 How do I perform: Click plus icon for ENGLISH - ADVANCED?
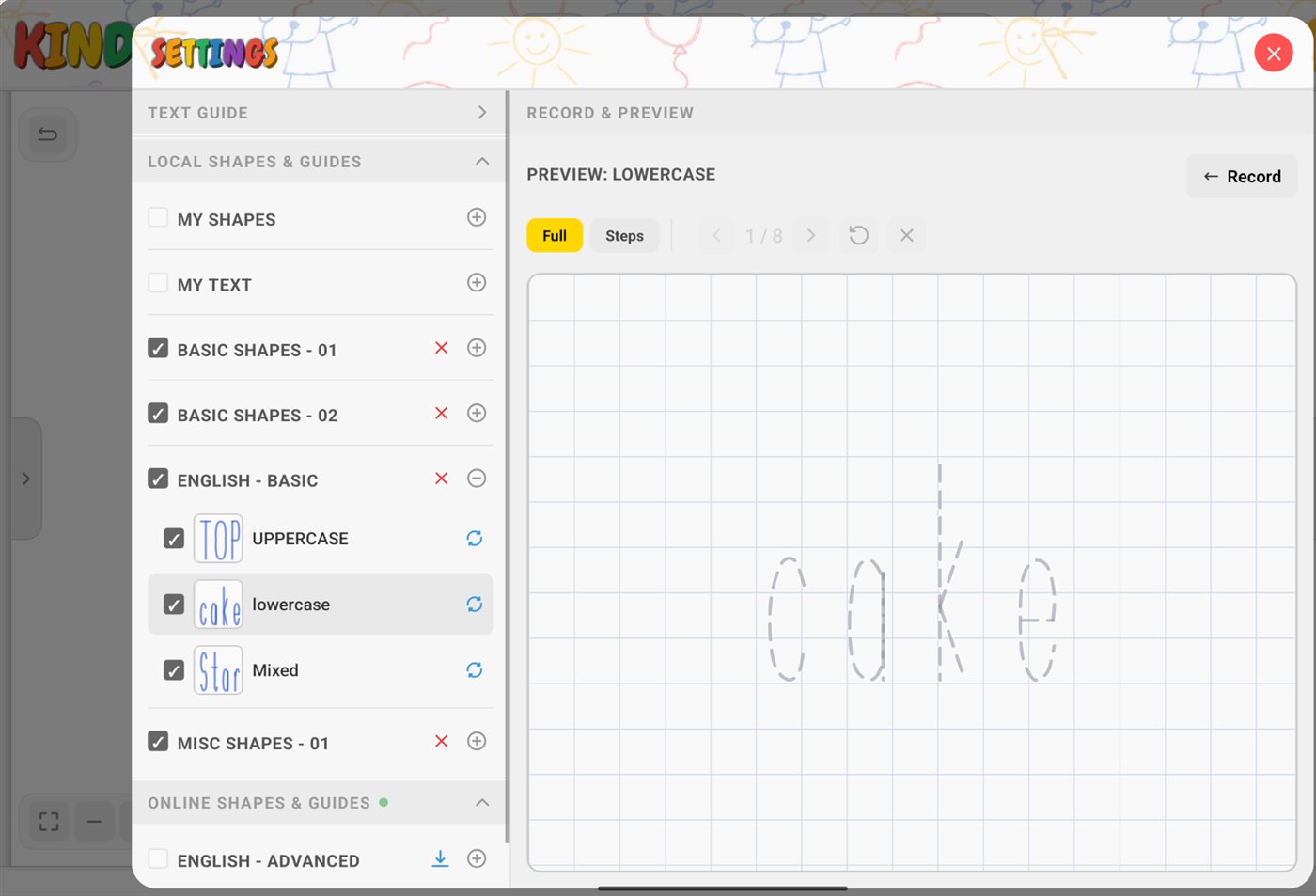coord(477,858)
